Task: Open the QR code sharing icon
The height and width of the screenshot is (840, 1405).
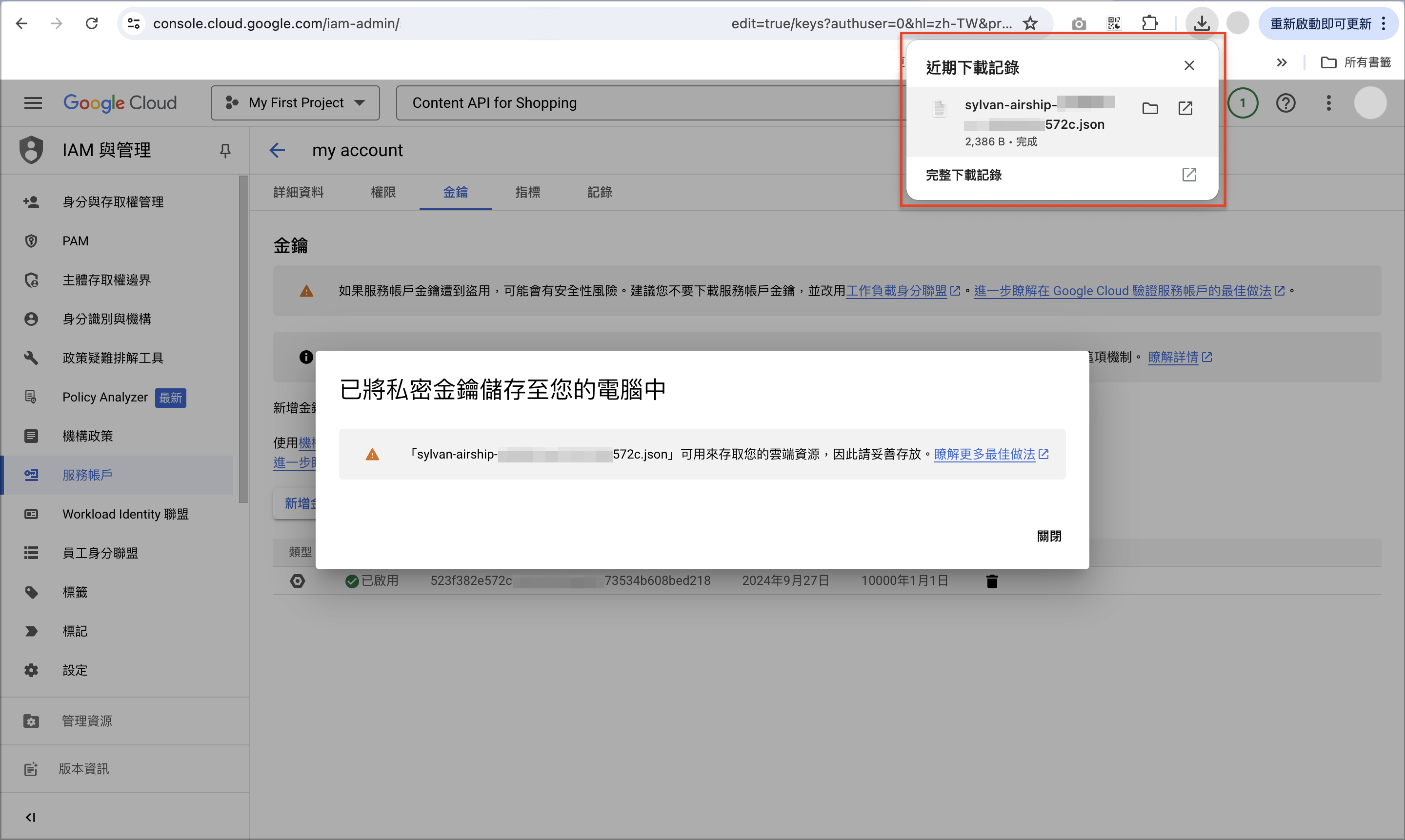Action: click(1113, 23)
